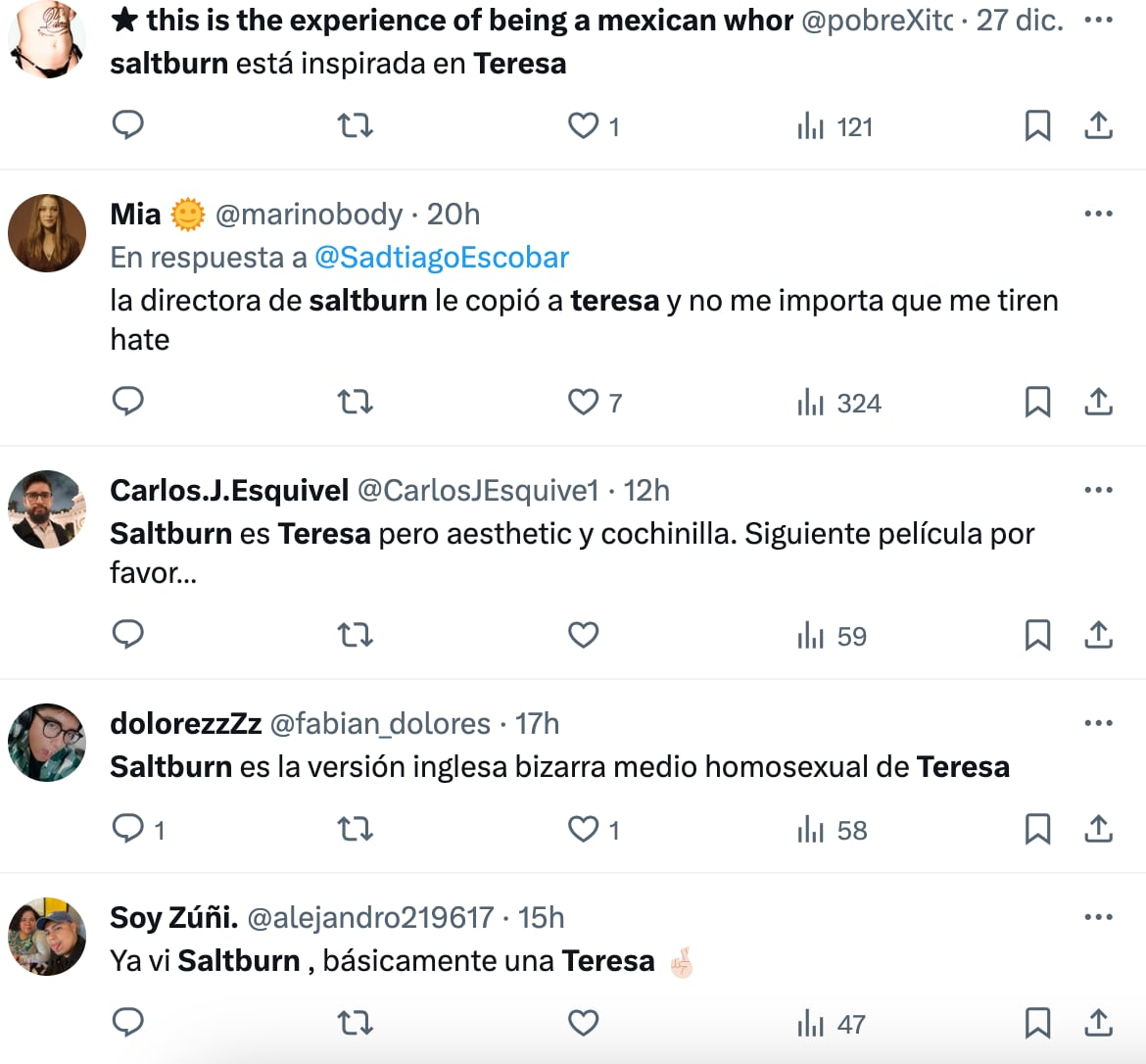The width and height of the screenshot is (1146, 1064).
Task: Like Carlos.J.Esquivel's tweet
Action: click(583, 635)
